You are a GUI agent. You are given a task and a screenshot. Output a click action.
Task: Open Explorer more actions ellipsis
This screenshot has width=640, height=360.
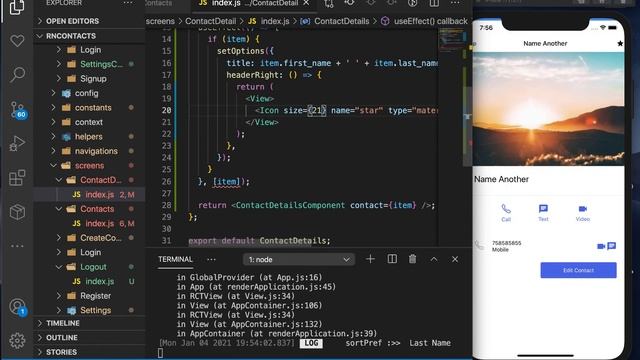(128, 3)
